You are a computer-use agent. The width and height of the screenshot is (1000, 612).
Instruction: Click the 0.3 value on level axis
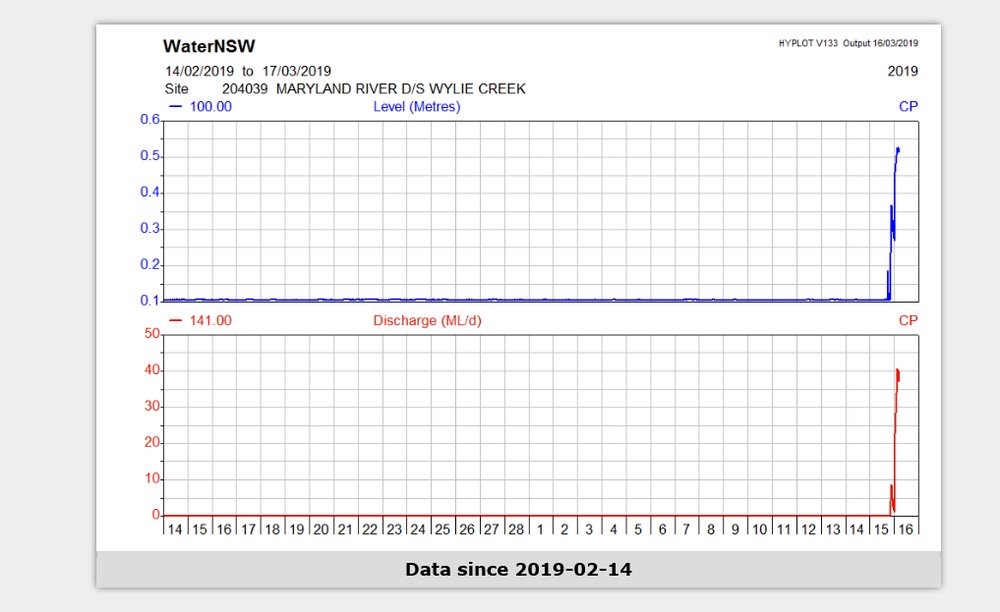pos(150,228)
